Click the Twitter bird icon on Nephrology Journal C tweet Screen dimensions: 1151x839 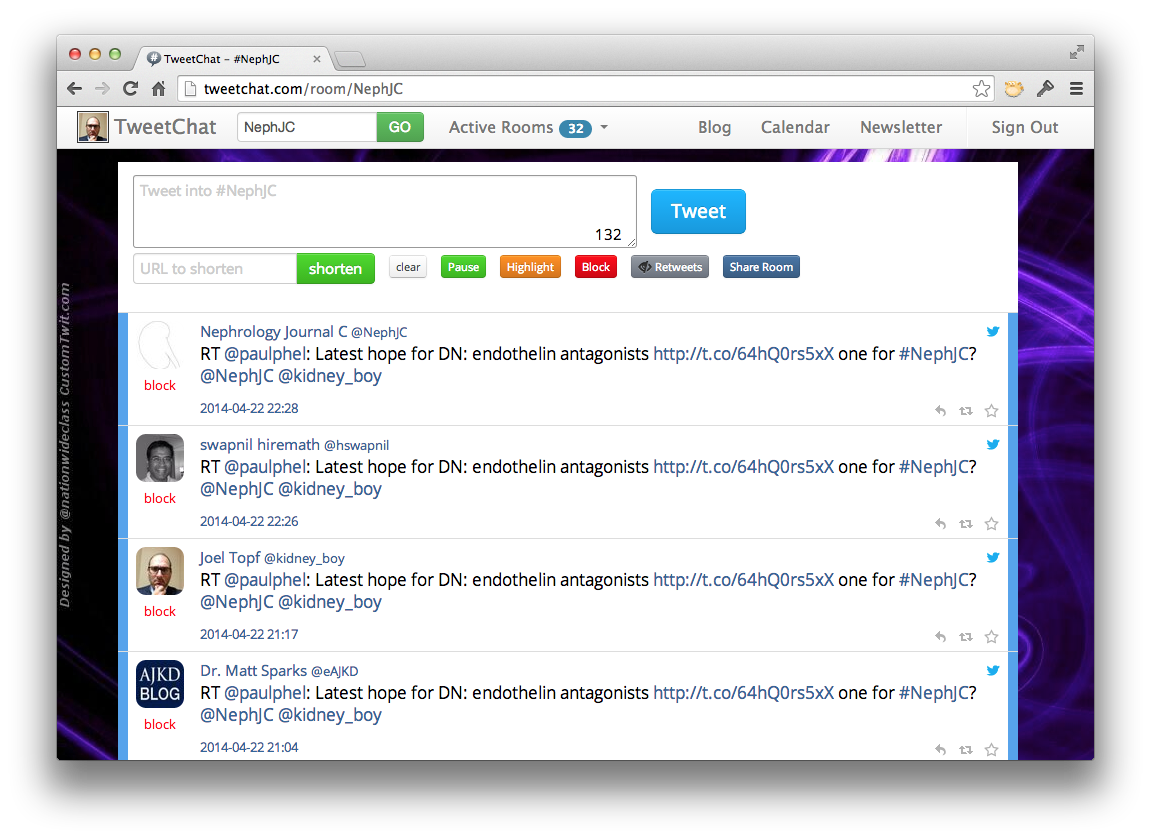pos(992,331)
